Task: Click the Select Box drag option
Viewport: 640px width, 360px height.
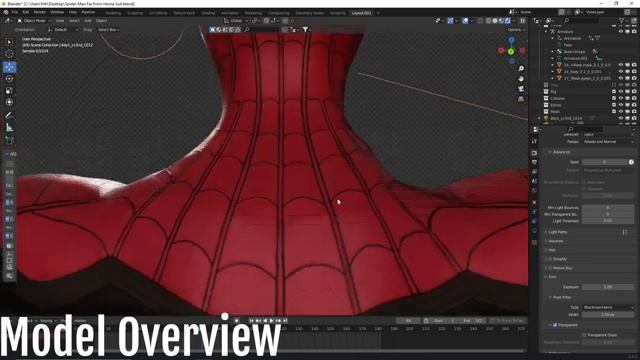Action: (x=108, y=30)
